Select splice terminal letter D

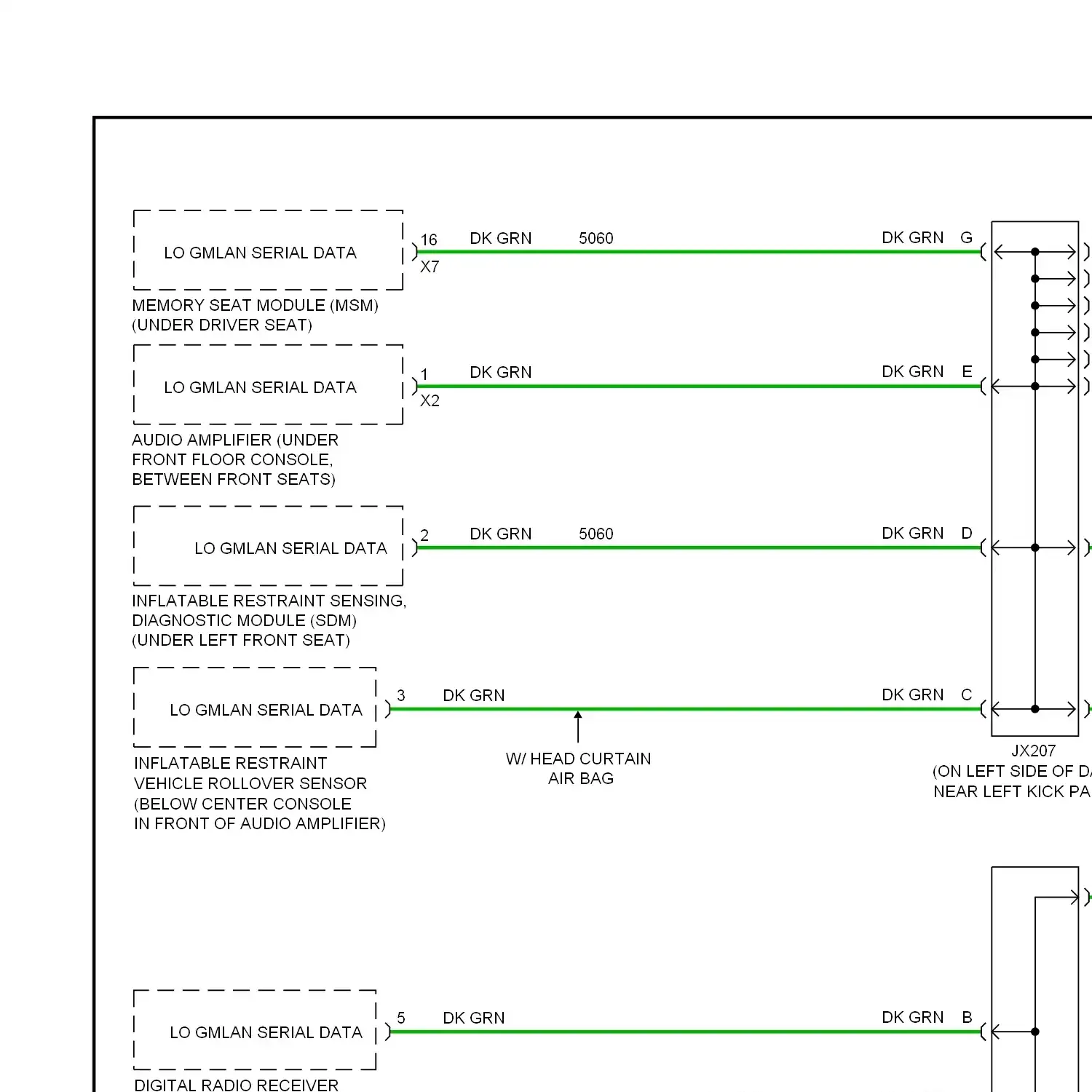(967, 533)
